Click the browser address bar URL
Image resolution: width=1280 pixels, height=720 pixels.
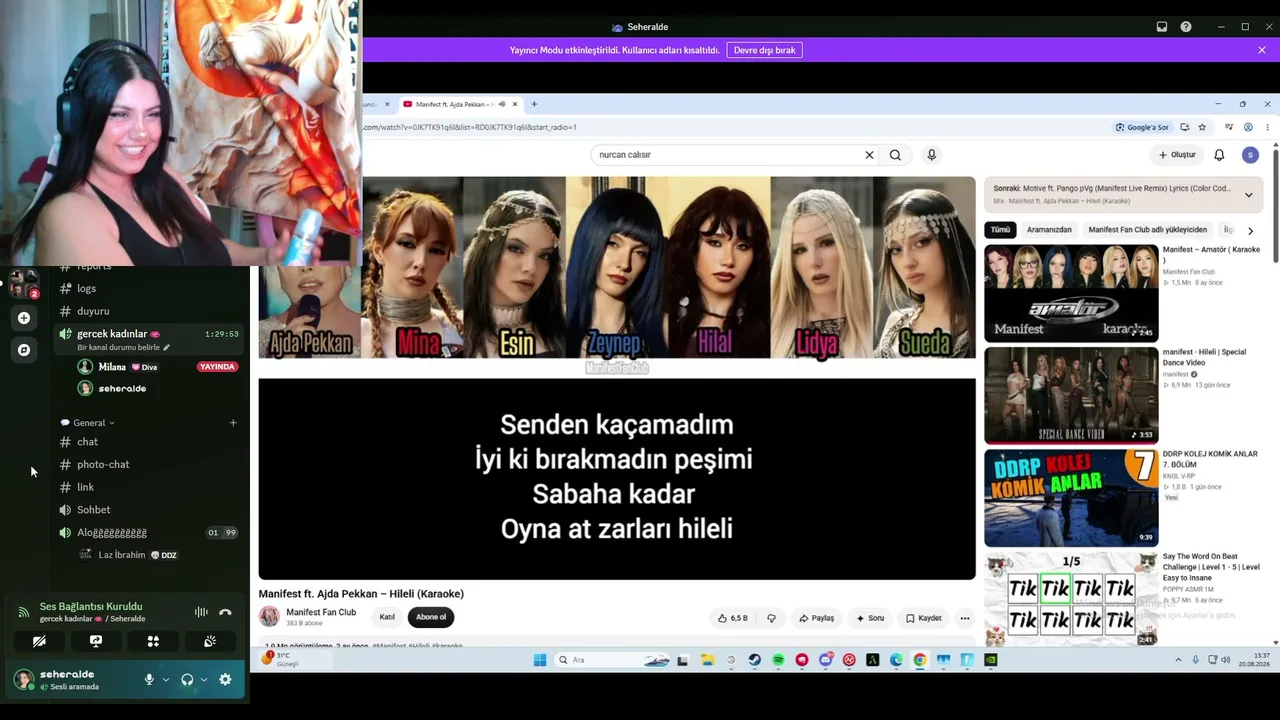click(470, 127)
